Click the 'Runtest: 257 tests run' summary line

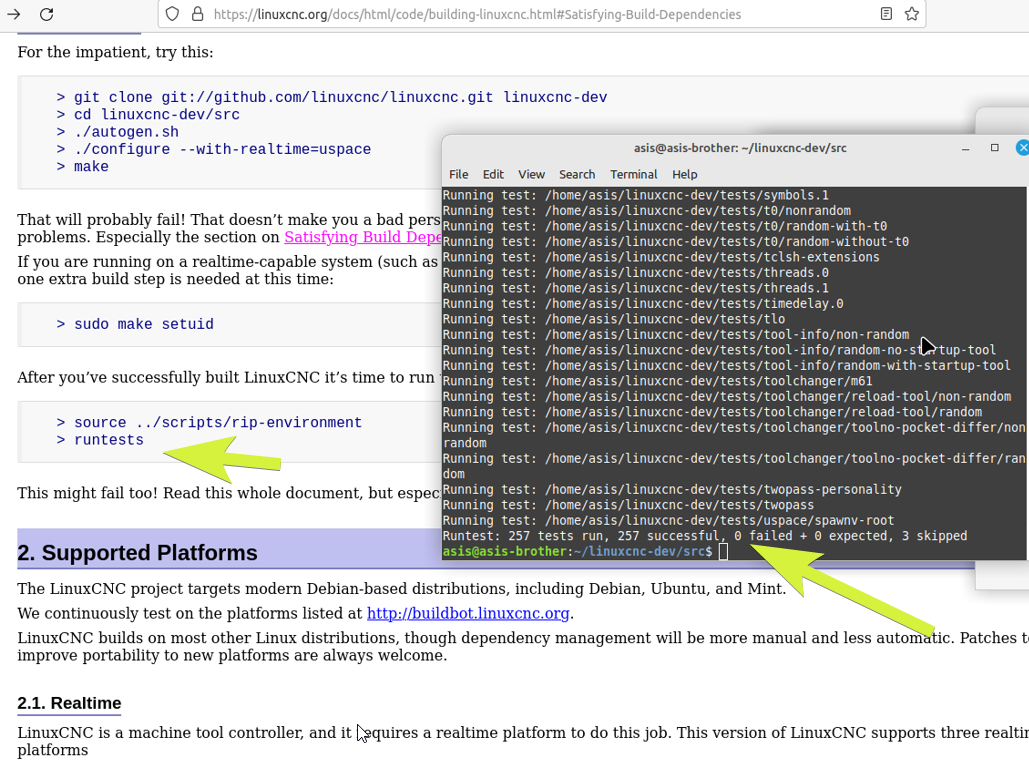[x=705, y=536]
